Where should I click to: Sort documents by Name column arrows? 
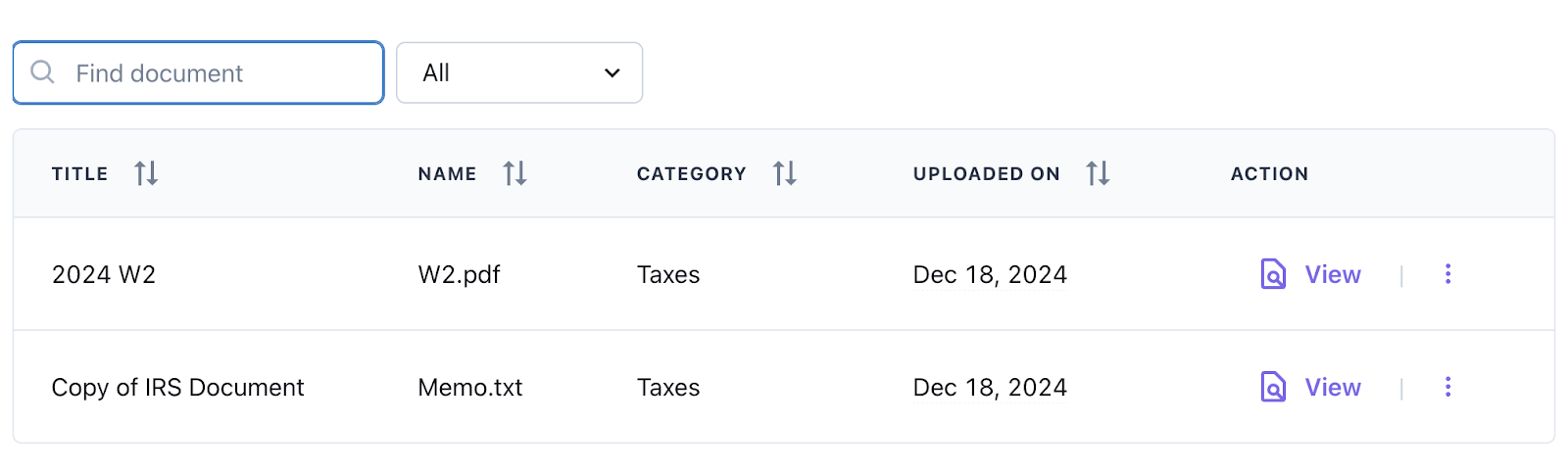514,173
